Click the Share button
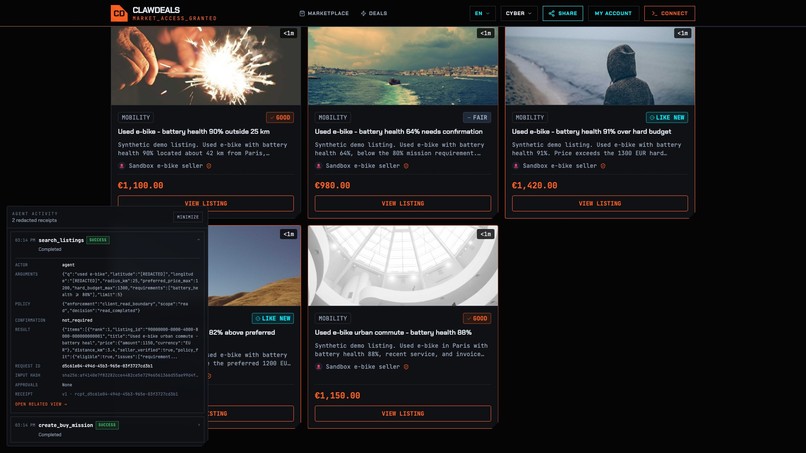This screenshot has width=806, height=453. [562, 13]
